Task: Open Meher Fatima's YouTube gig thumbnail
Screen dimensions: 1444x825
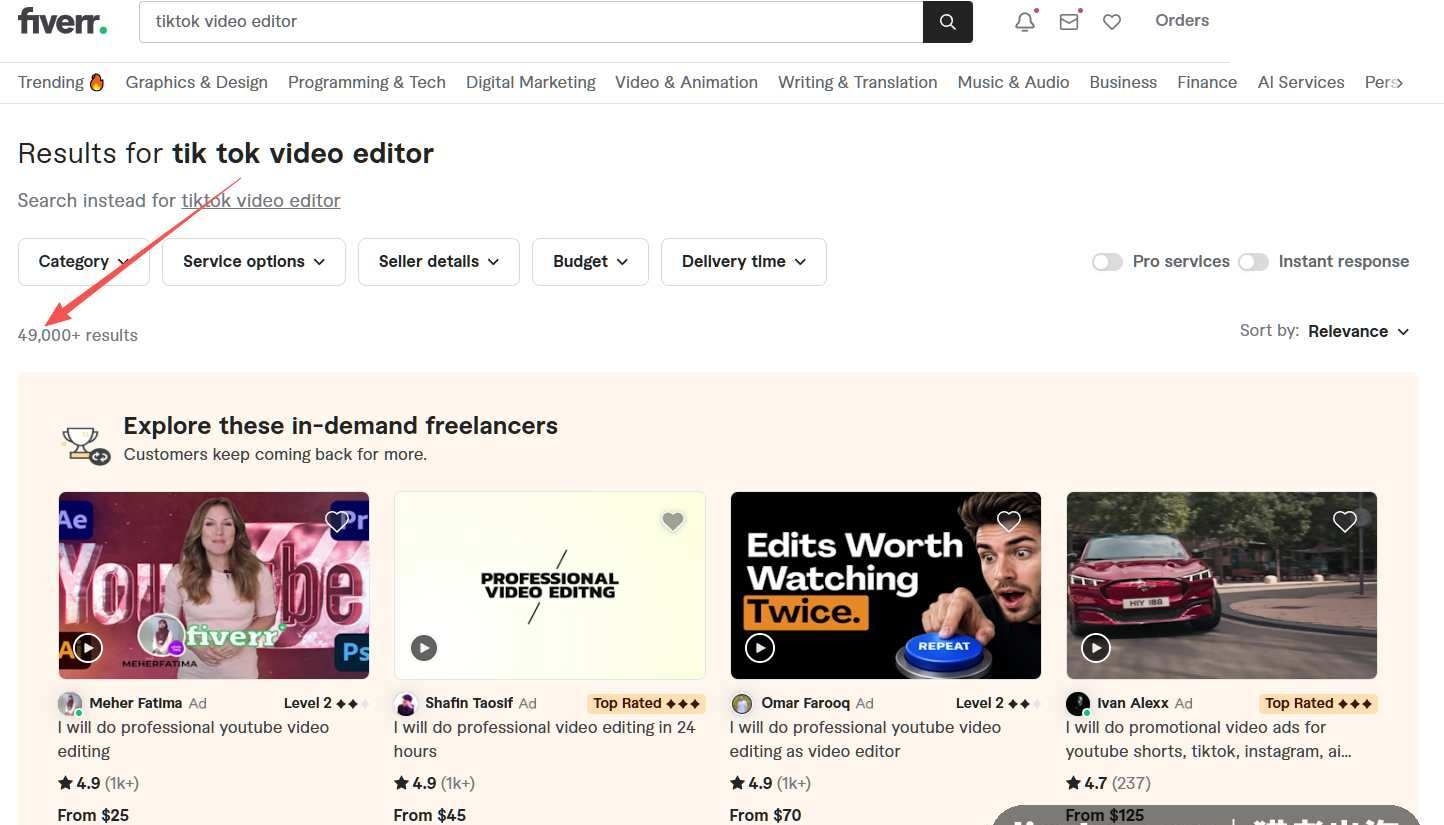Action: tap(214, 585)
